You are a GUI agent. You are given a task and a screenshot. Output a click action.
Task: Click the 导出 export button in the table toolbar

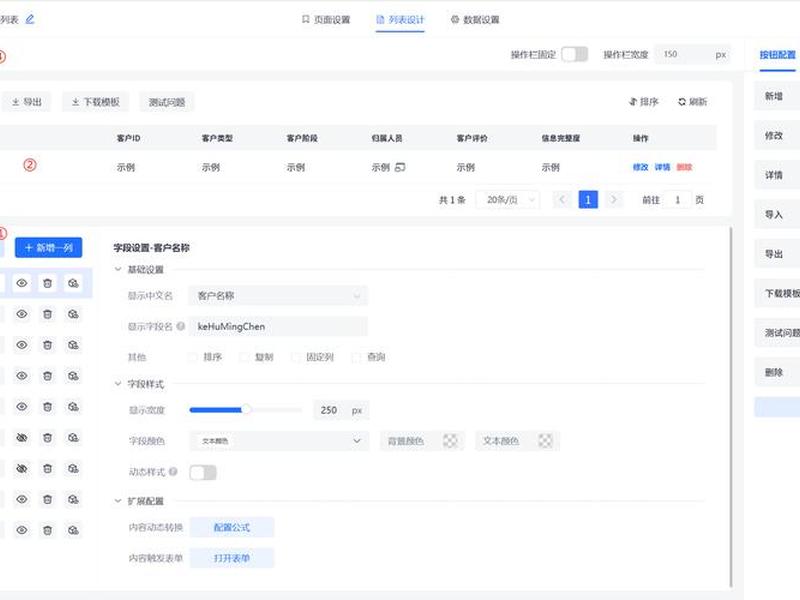coord(27,102)
